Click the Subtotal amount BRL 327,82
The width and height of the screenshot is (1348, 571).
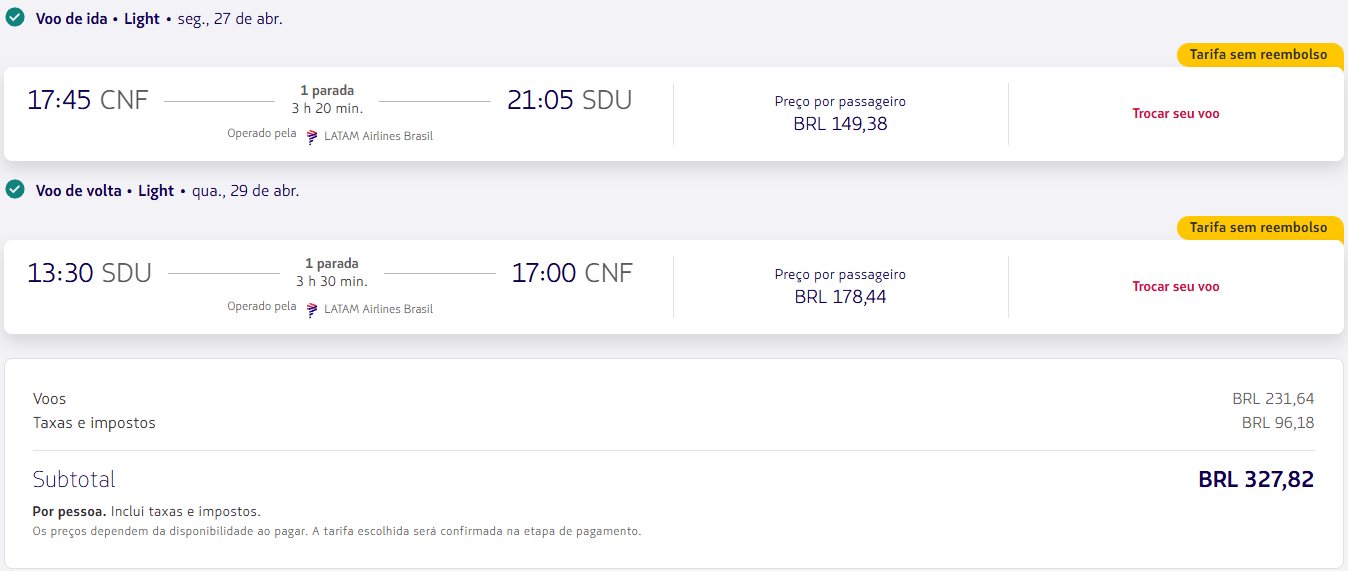[1255, 480]
